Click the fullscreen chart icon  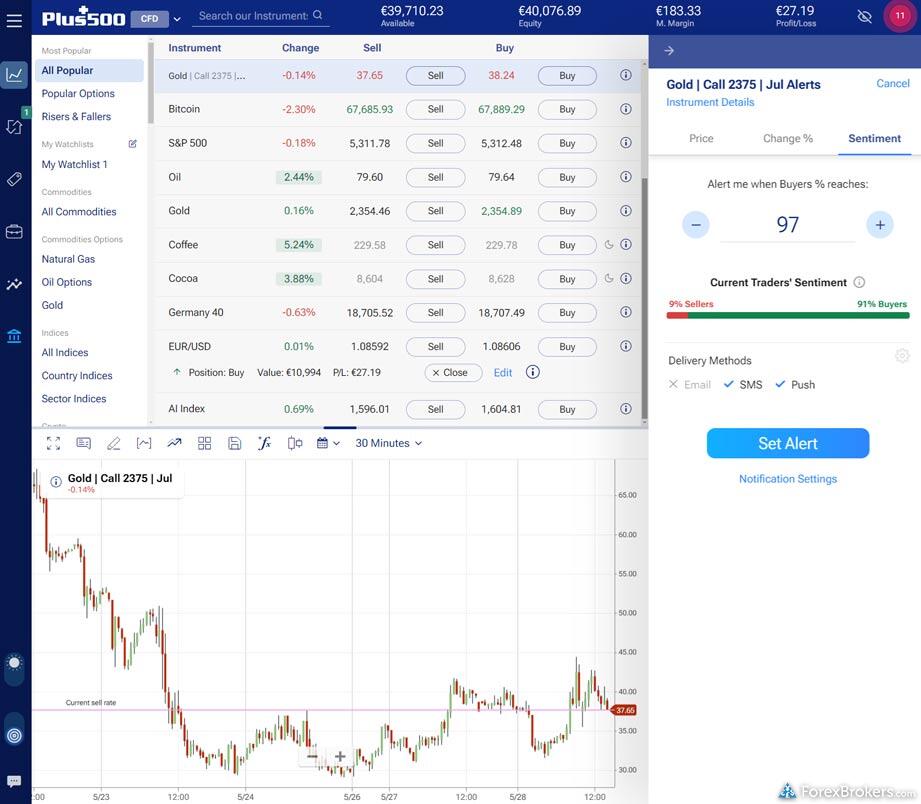[53, 443]
